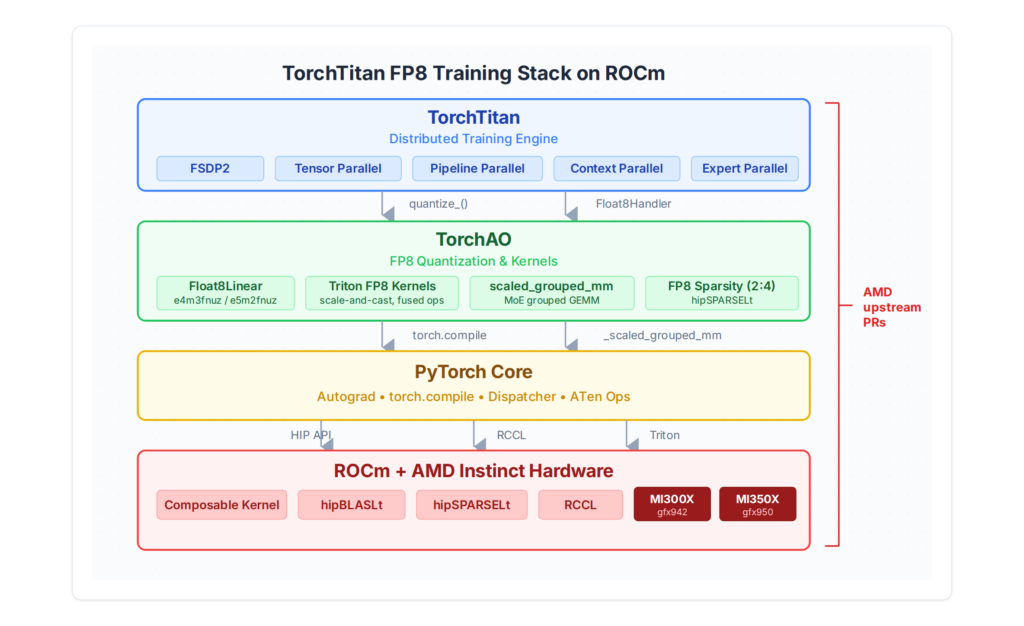Click the PyTorch Core heading
Screen dimensions: 1024x626
click(x=473, y=371)
